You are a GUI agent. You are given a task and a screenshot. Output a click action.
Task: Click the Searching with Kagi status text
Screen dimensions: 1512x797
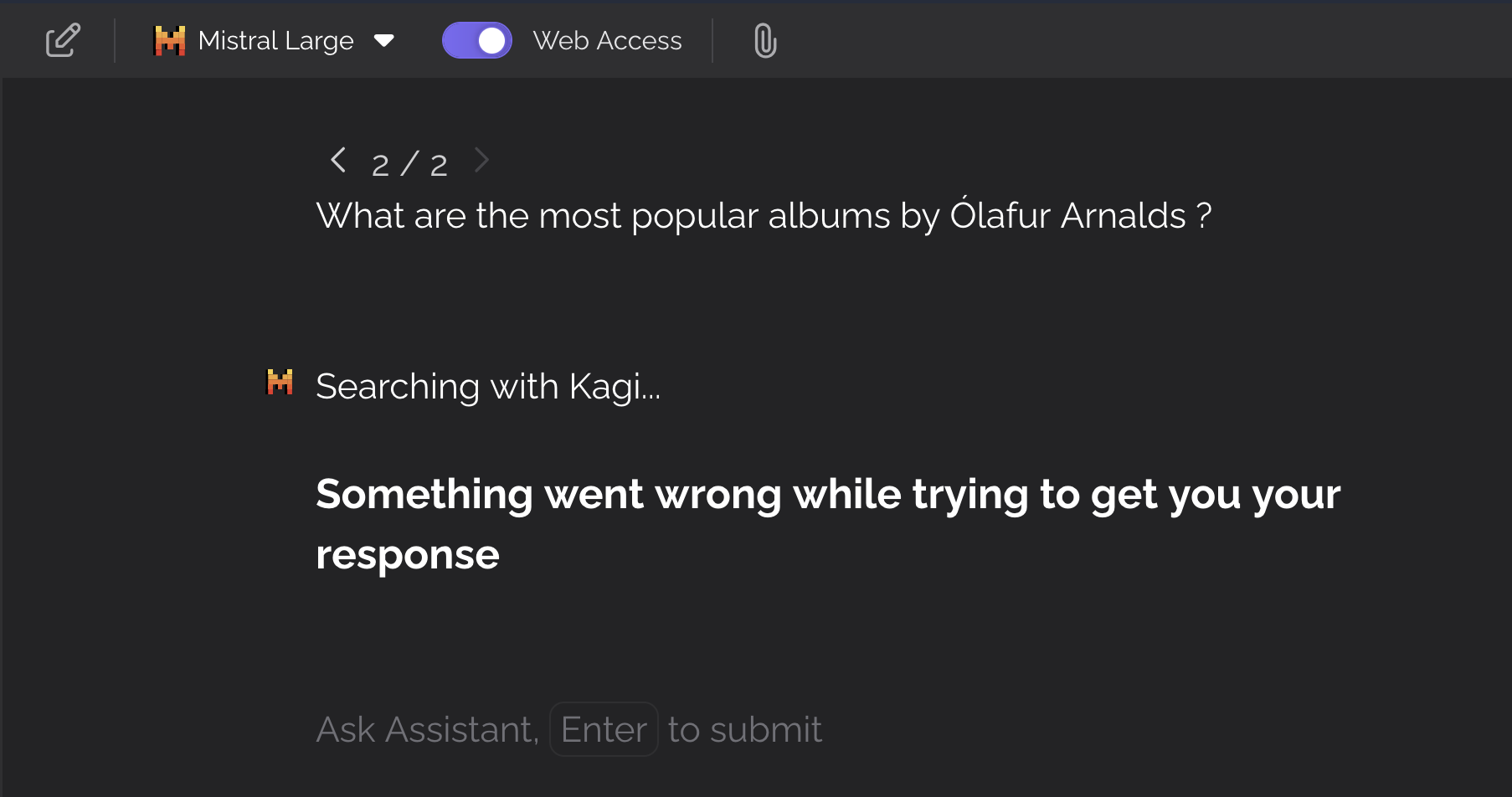click(488, 387)
